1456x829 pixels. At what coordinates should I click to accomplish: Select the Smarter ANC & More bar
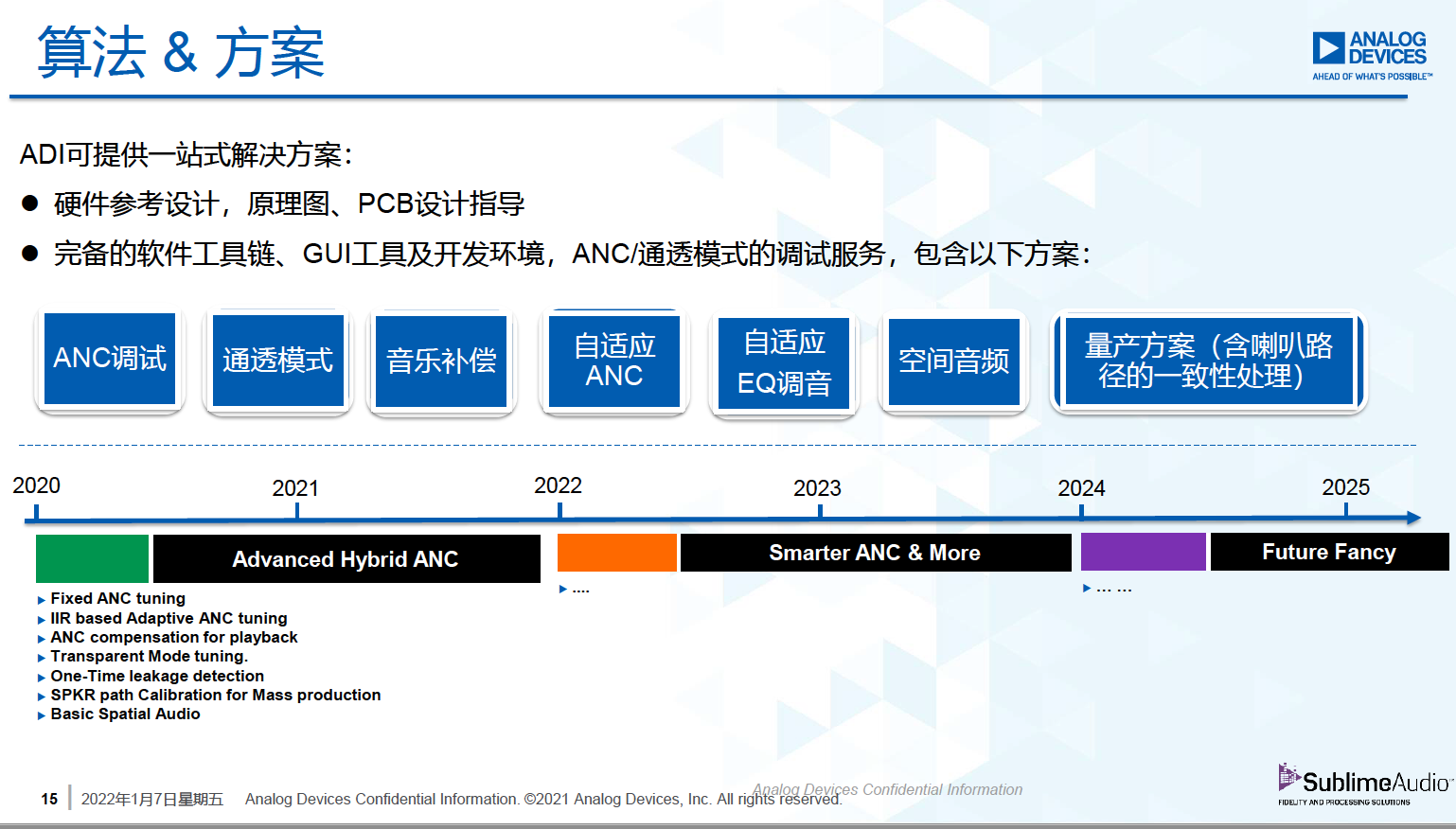point(875,553)
